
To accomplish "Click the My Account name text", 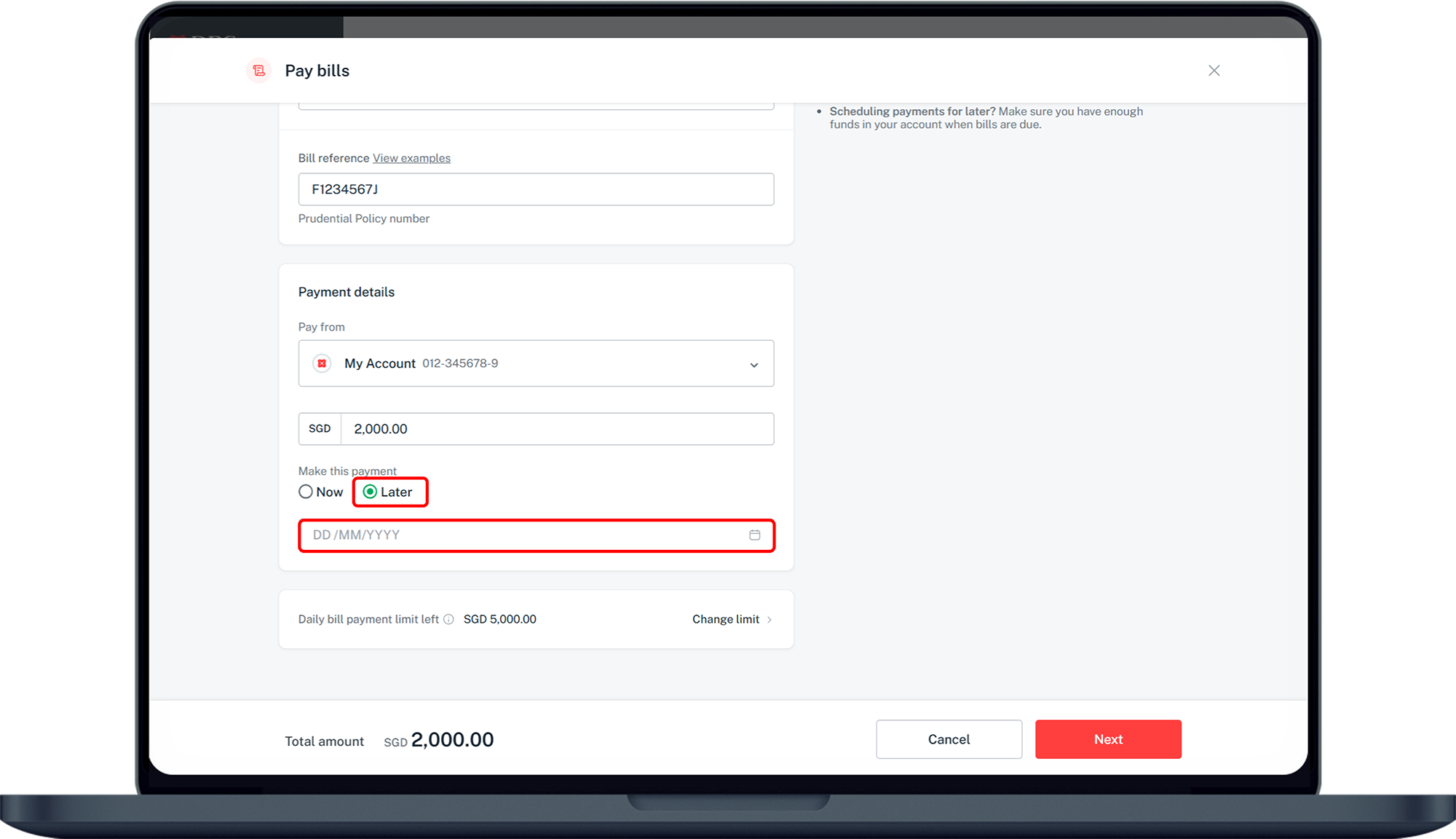I will [380, 363].
